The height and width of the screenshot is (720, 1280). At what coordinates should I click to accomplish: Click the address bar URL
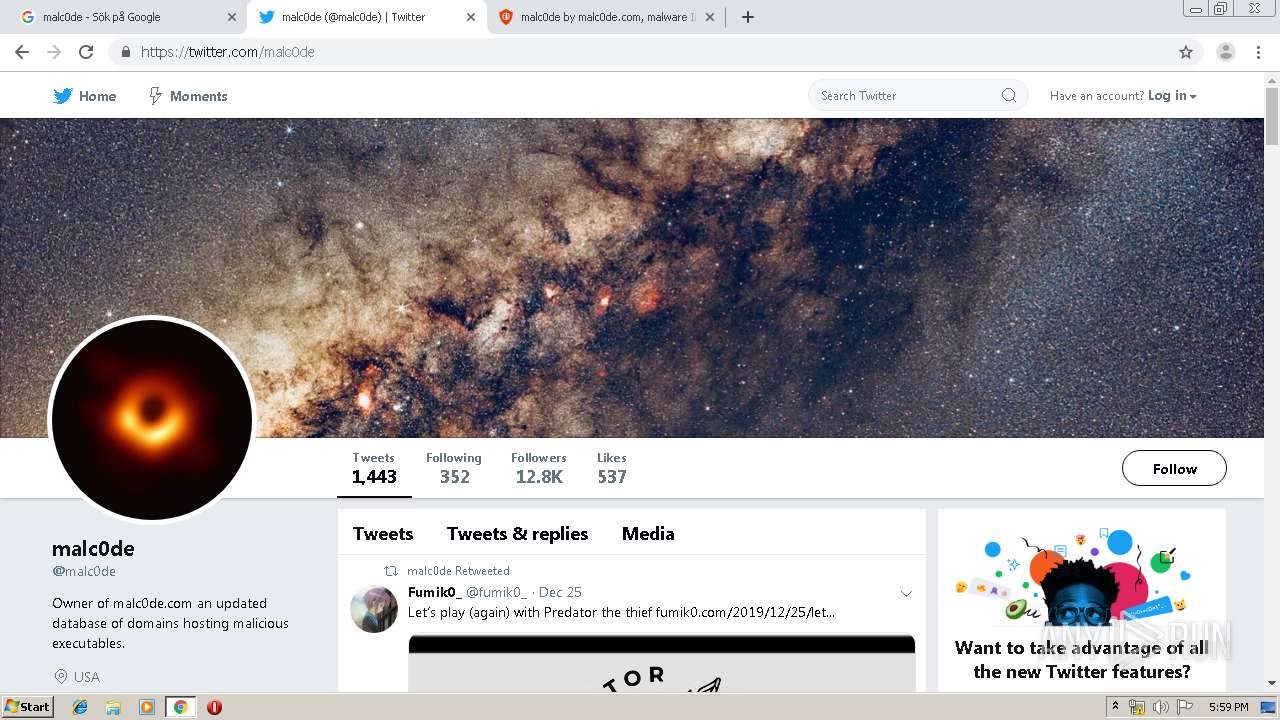pyautogui.click(x=228, y=52)
